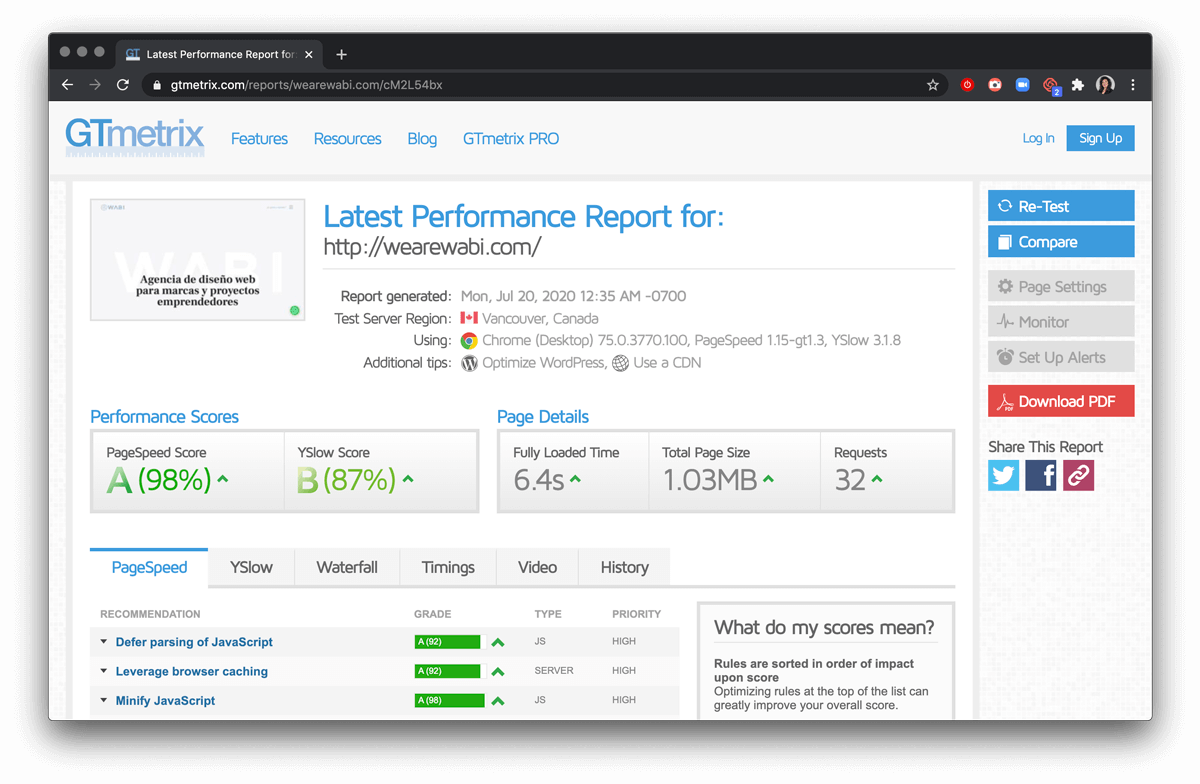The height and width of the screenshot is (784, 1200).
Task: Expand Defer parsing of JavaScript triangle
Action: pyautogui.click(x=104, y=642)
